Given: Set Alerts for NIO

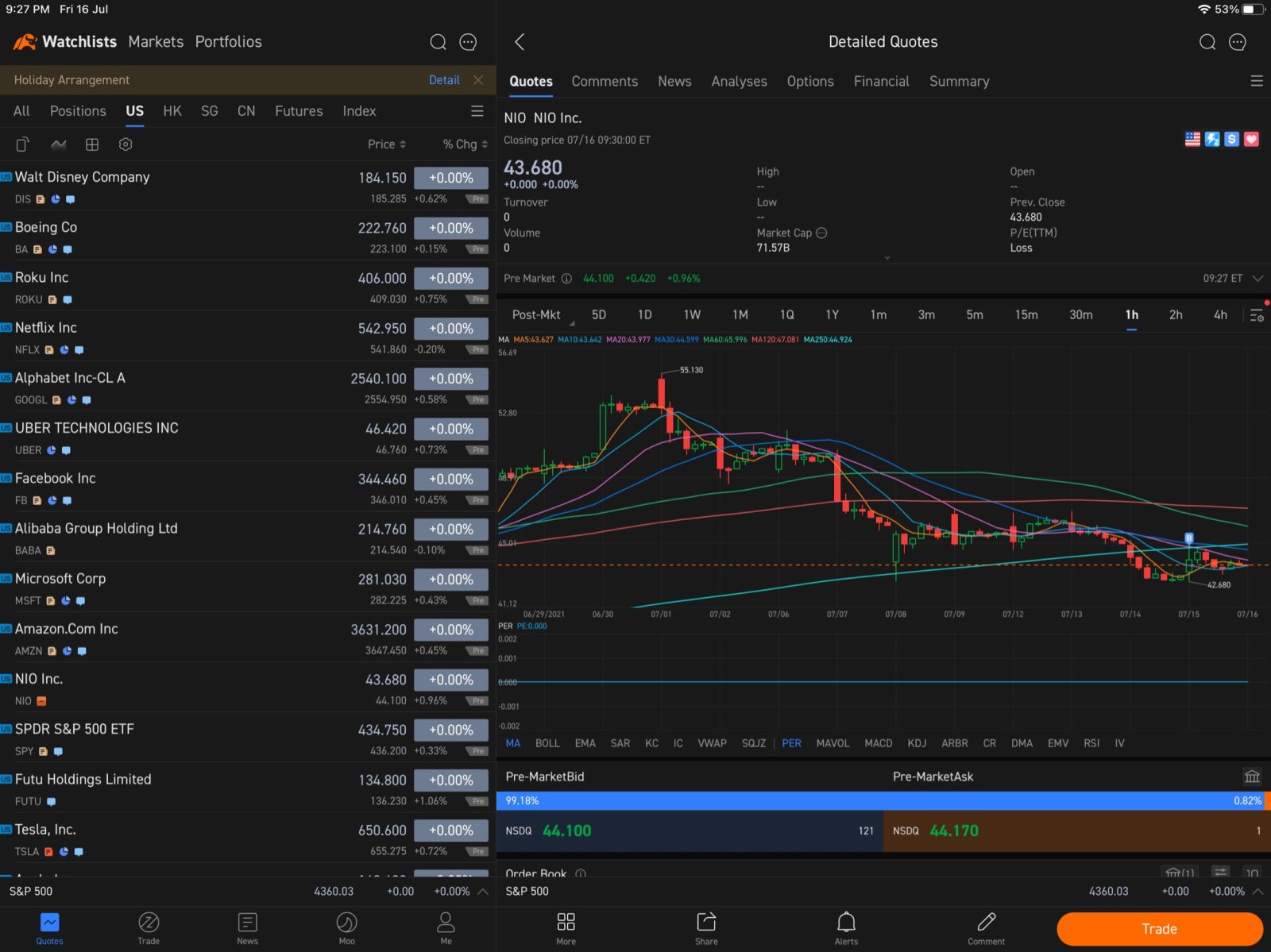Looking at the screenshot, I should pos(846,928).
